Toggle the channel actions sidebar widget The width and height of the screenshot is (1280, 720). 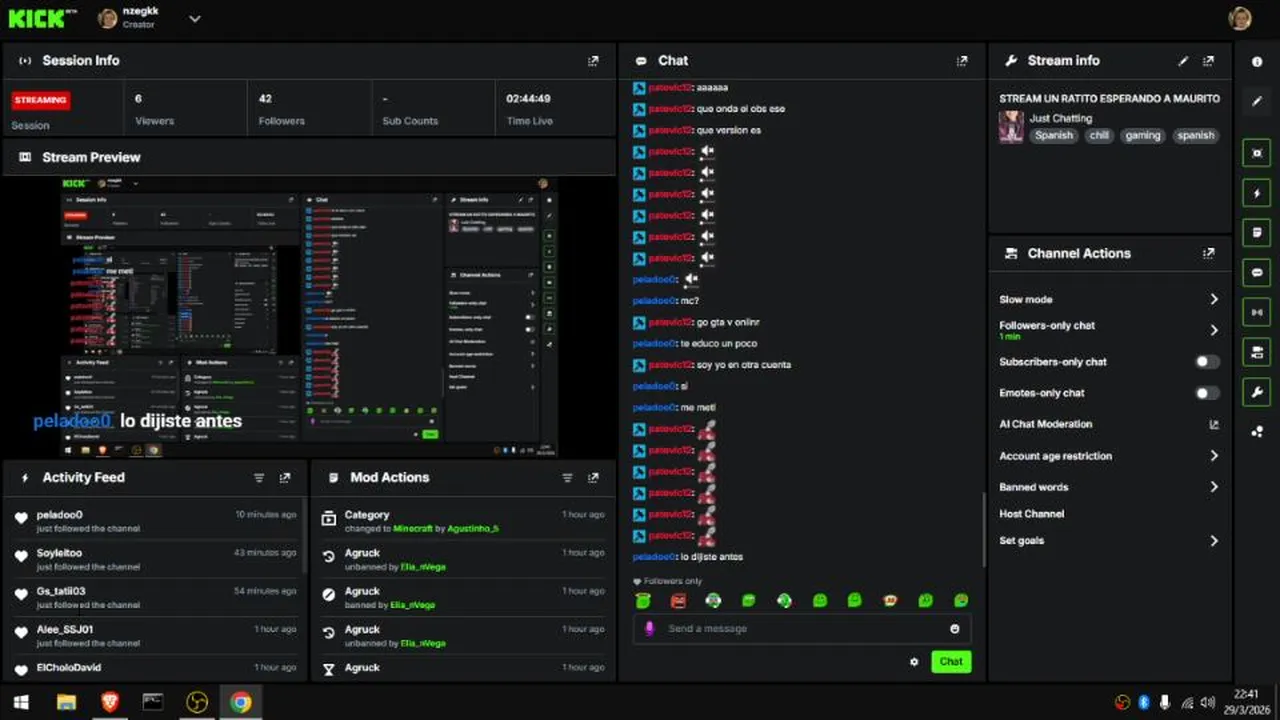tap(1257, 352)
